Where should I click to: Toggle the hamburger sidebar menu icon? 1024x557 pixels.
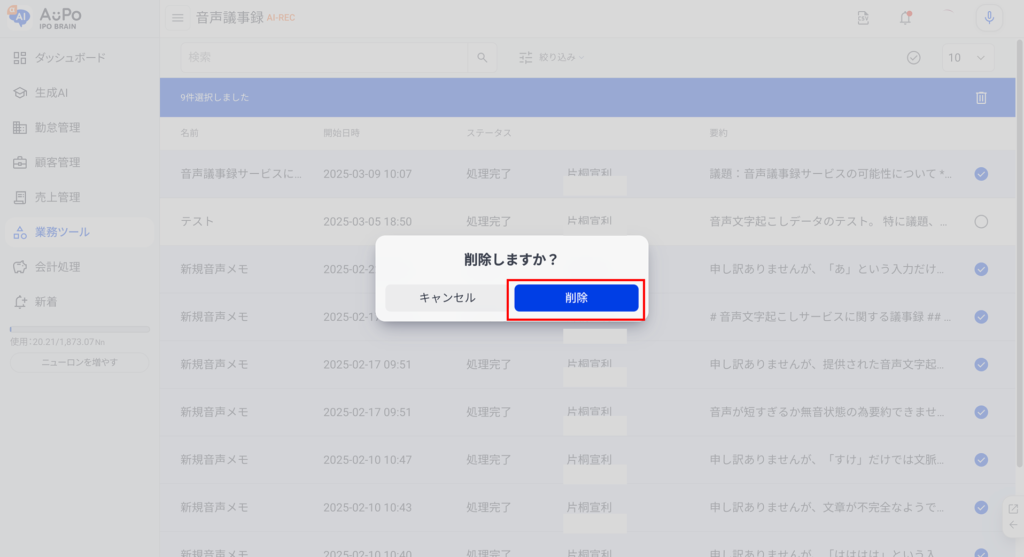(178, 18)
